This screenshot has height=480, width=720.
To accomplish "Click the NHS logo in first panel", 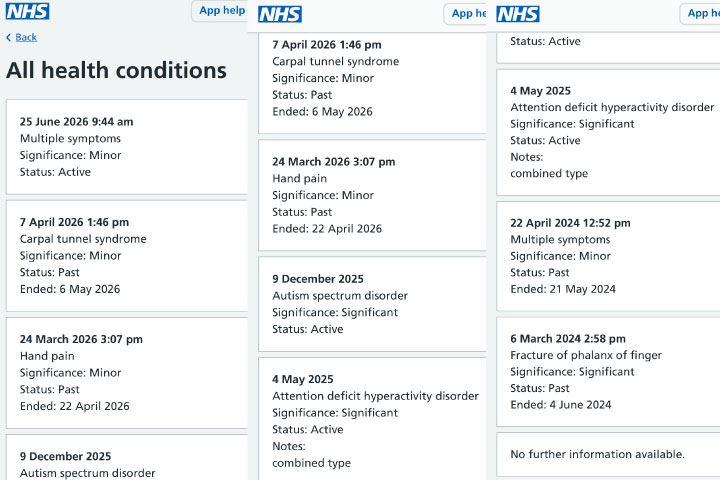I will 28,11.
